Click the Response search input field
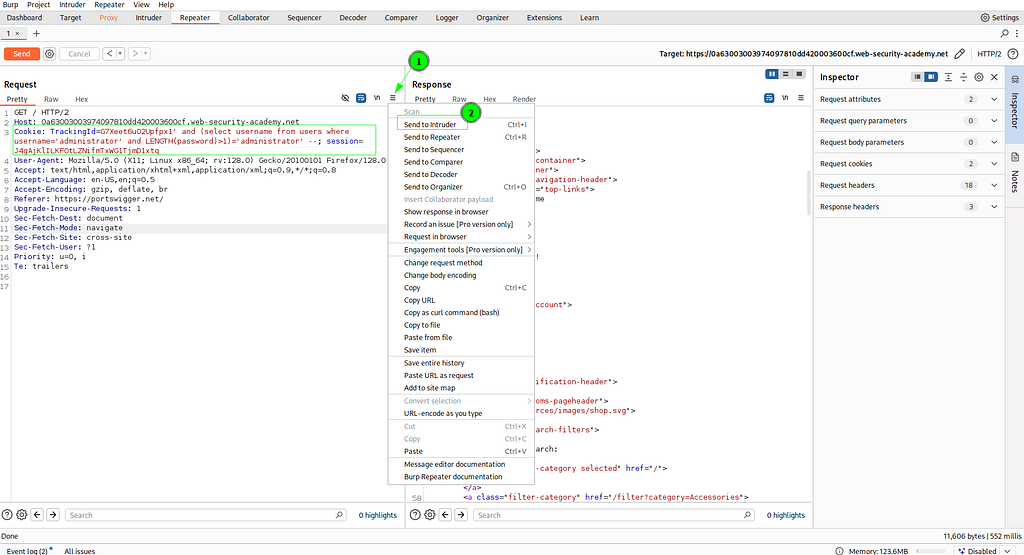The image size is (1024, 555). [x=614, y=515]
